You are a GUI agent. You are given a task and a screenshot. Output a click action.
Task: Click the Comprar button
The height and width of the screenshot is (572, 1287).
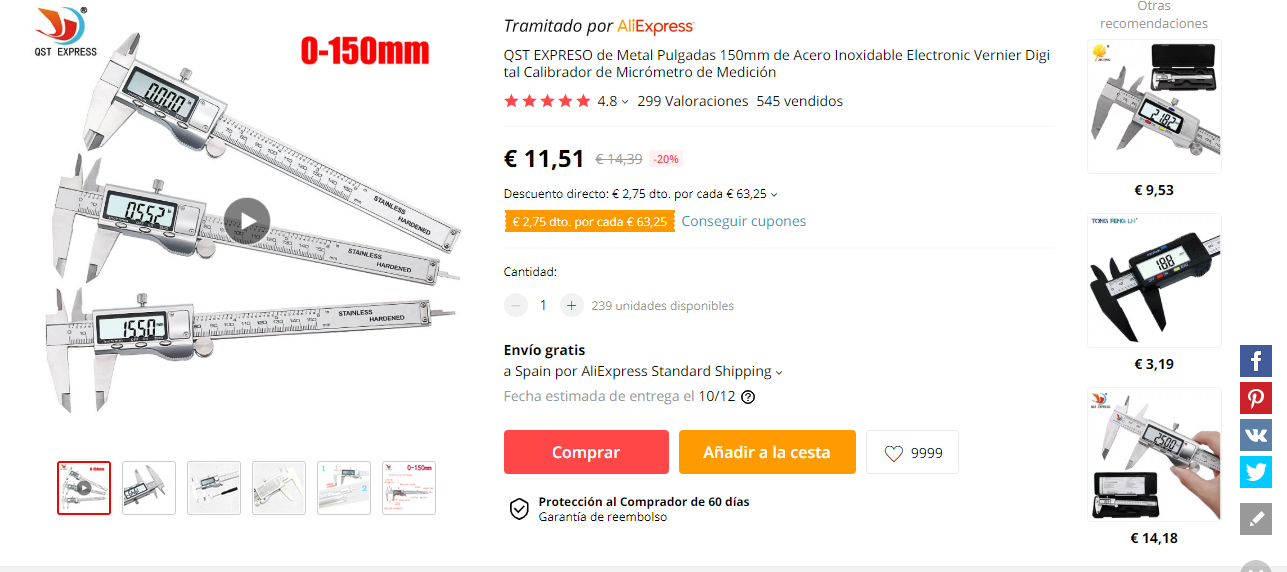586,452
